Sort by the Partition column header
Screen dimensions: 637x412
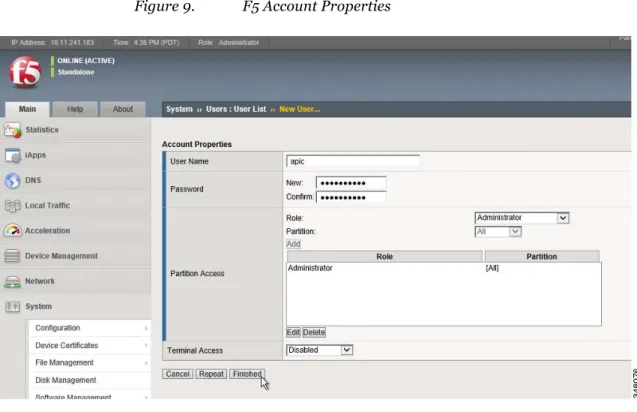coord(542,256)
